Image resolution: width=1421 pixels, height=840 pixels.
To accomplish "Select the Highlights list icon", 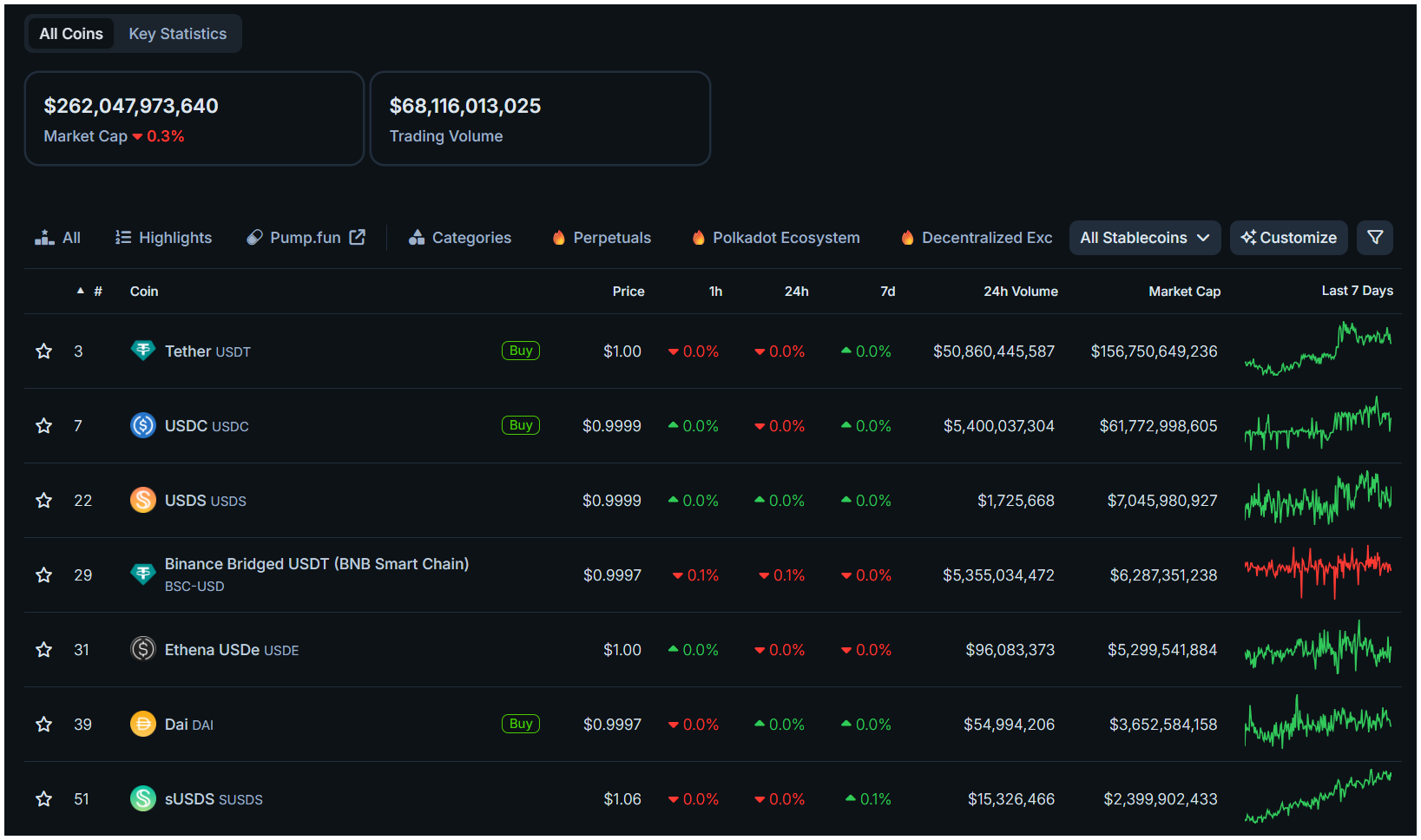I will pyautogui.click(x=122, y=236).
